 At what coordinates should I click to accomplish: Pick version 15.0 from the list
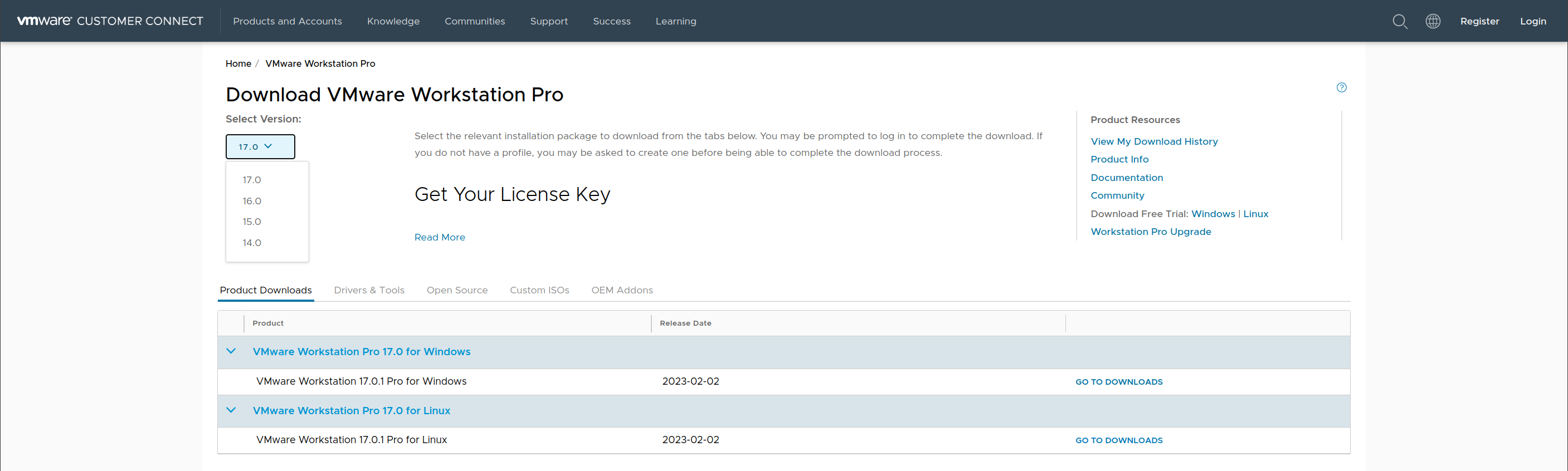(252, 222)
